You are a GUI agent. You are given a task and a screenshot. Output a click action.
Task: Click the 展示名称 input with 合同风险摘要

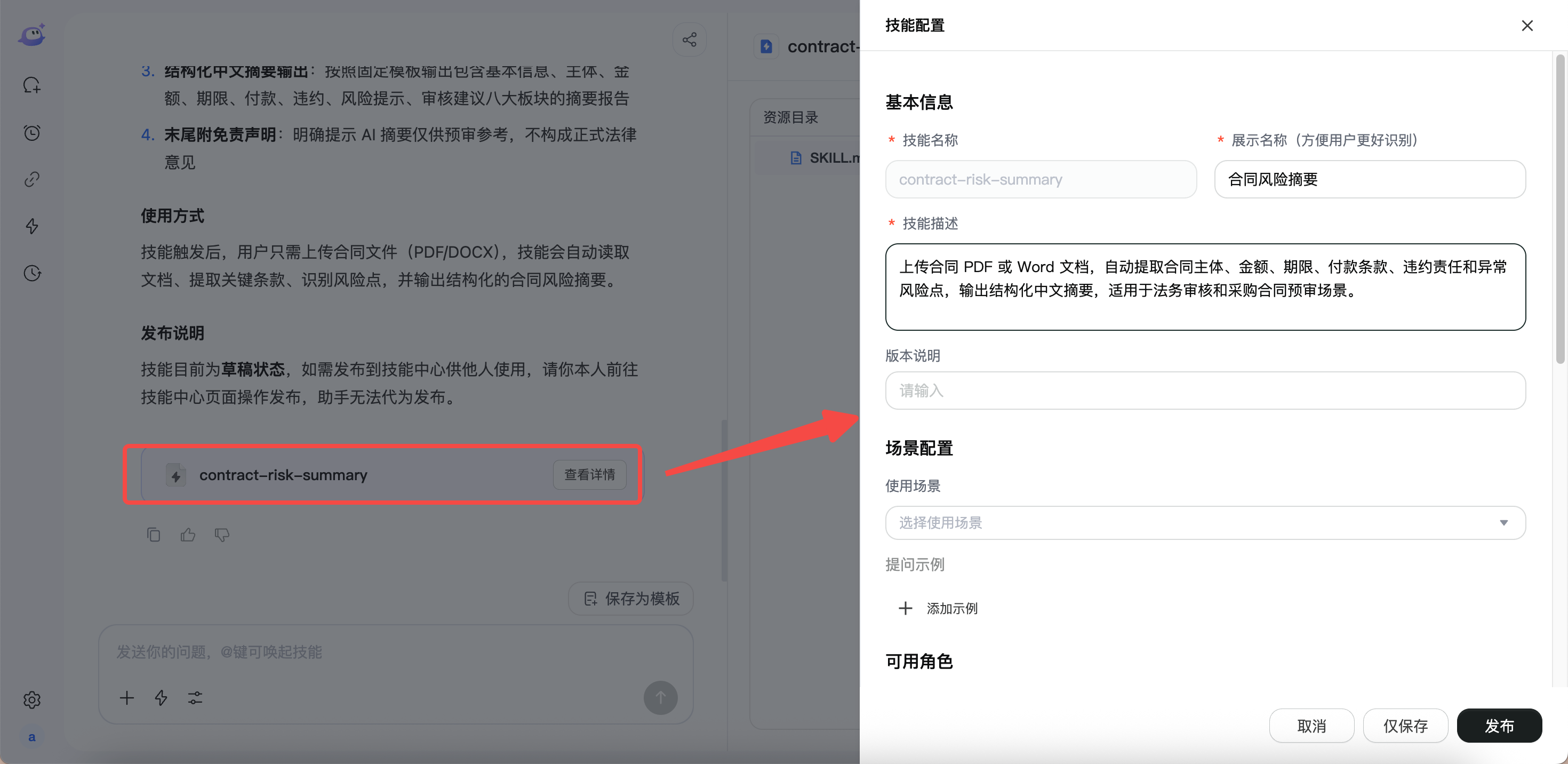click(1370, 179)
